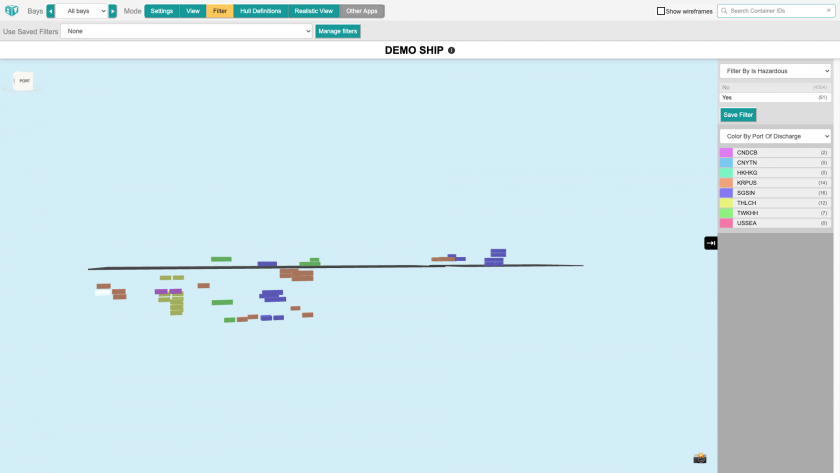Select the hazardous 'No' filter row
The image size is (840, 473).
click(x=775, y=87)
